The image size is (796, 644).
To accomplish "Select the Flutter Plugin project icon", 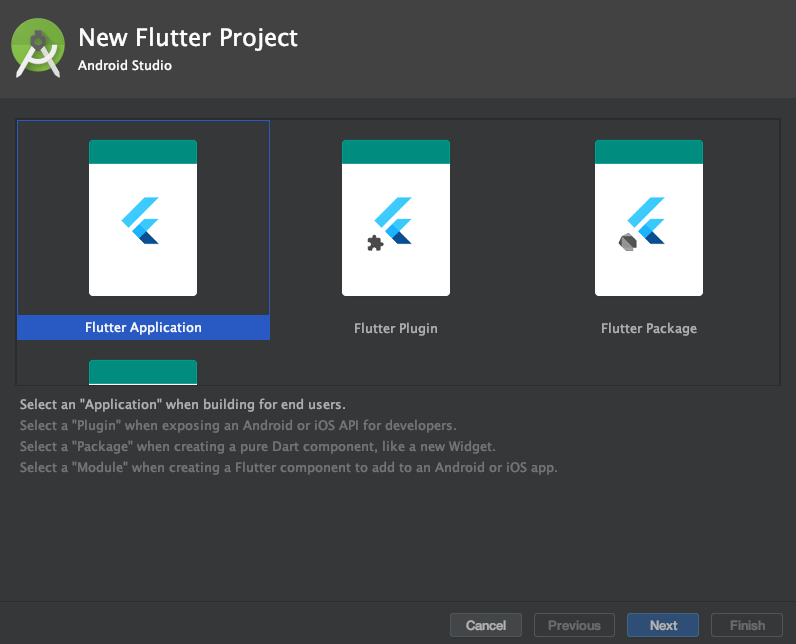I will pos(395,218).
